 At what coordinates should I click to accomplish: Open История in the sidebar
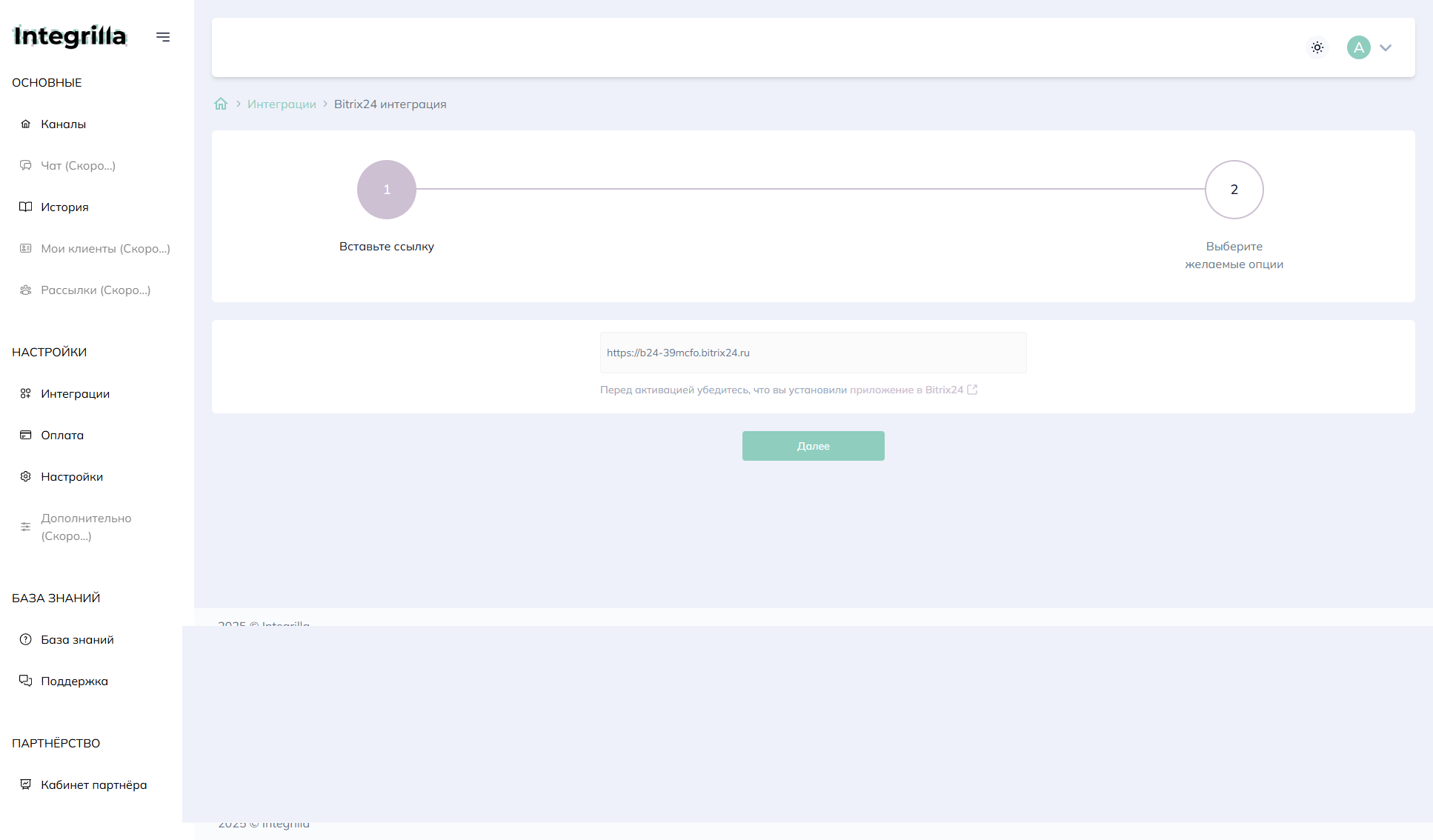(x=64, y=207)
